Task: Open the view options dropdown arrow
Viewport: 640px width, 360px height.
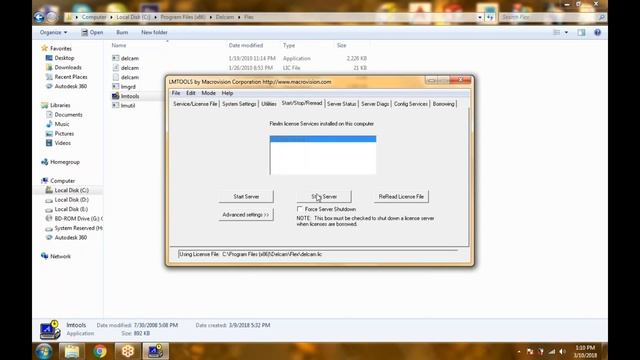Action: [566, 32]
